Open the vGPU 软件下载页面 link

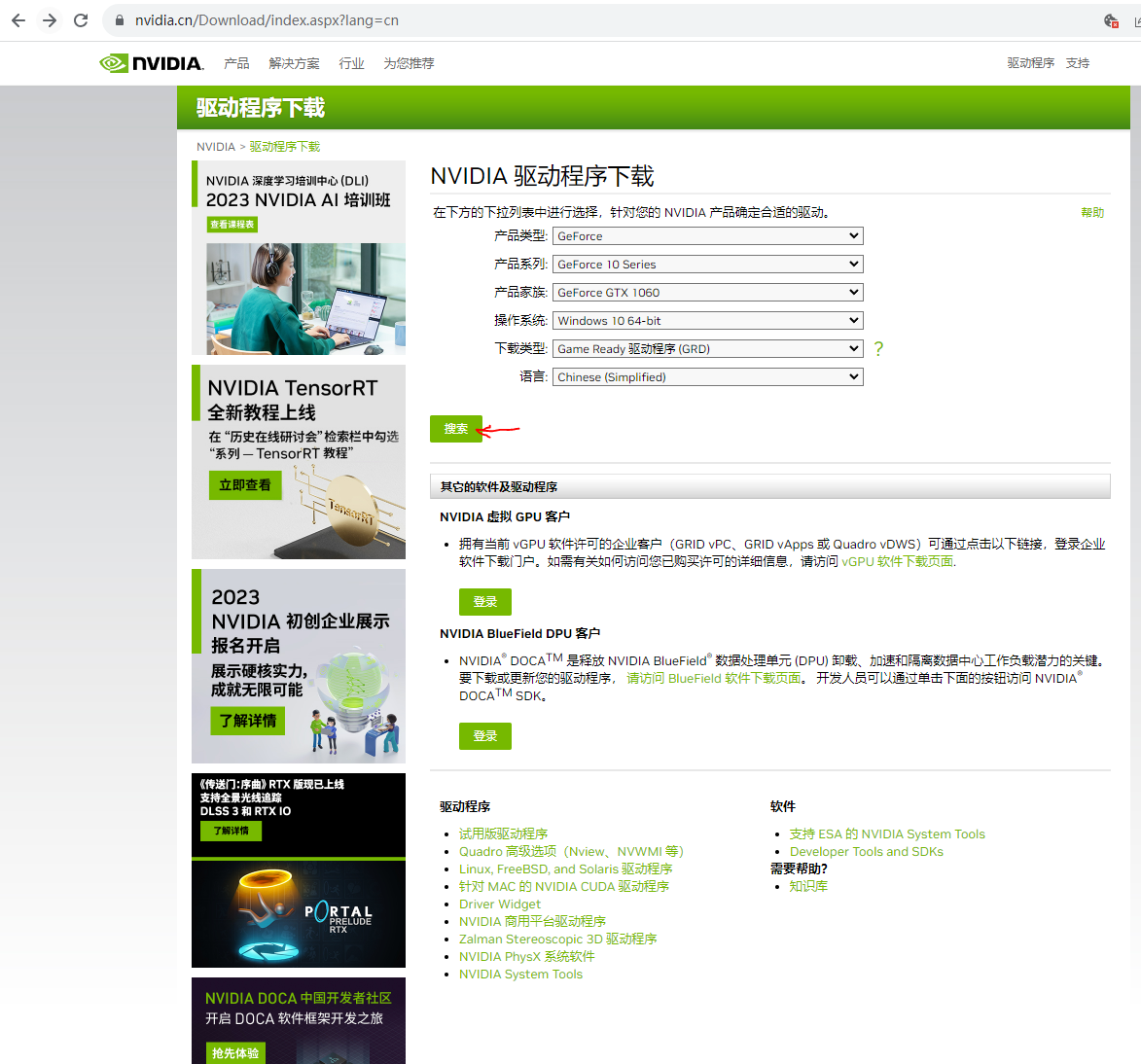(x=897, y=562)
